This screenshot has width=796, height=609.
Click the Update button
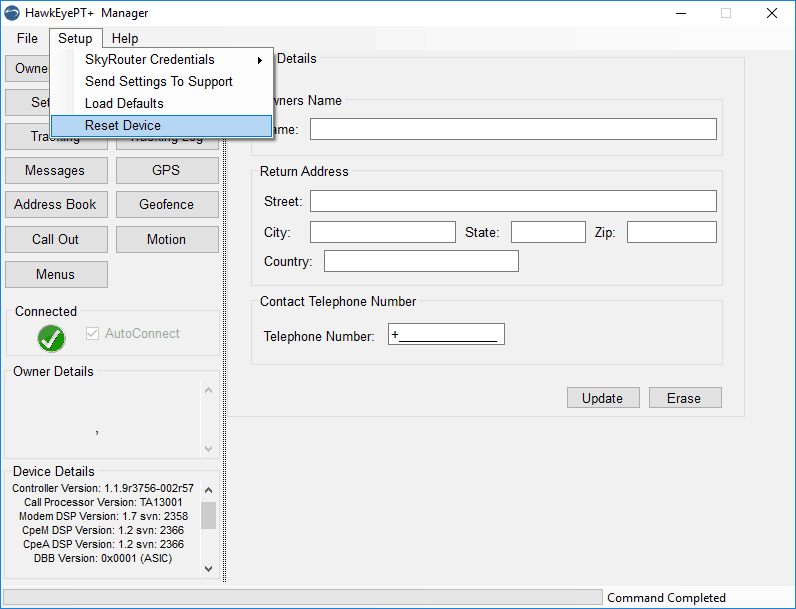pyautogui.click(x=603, y=398)
